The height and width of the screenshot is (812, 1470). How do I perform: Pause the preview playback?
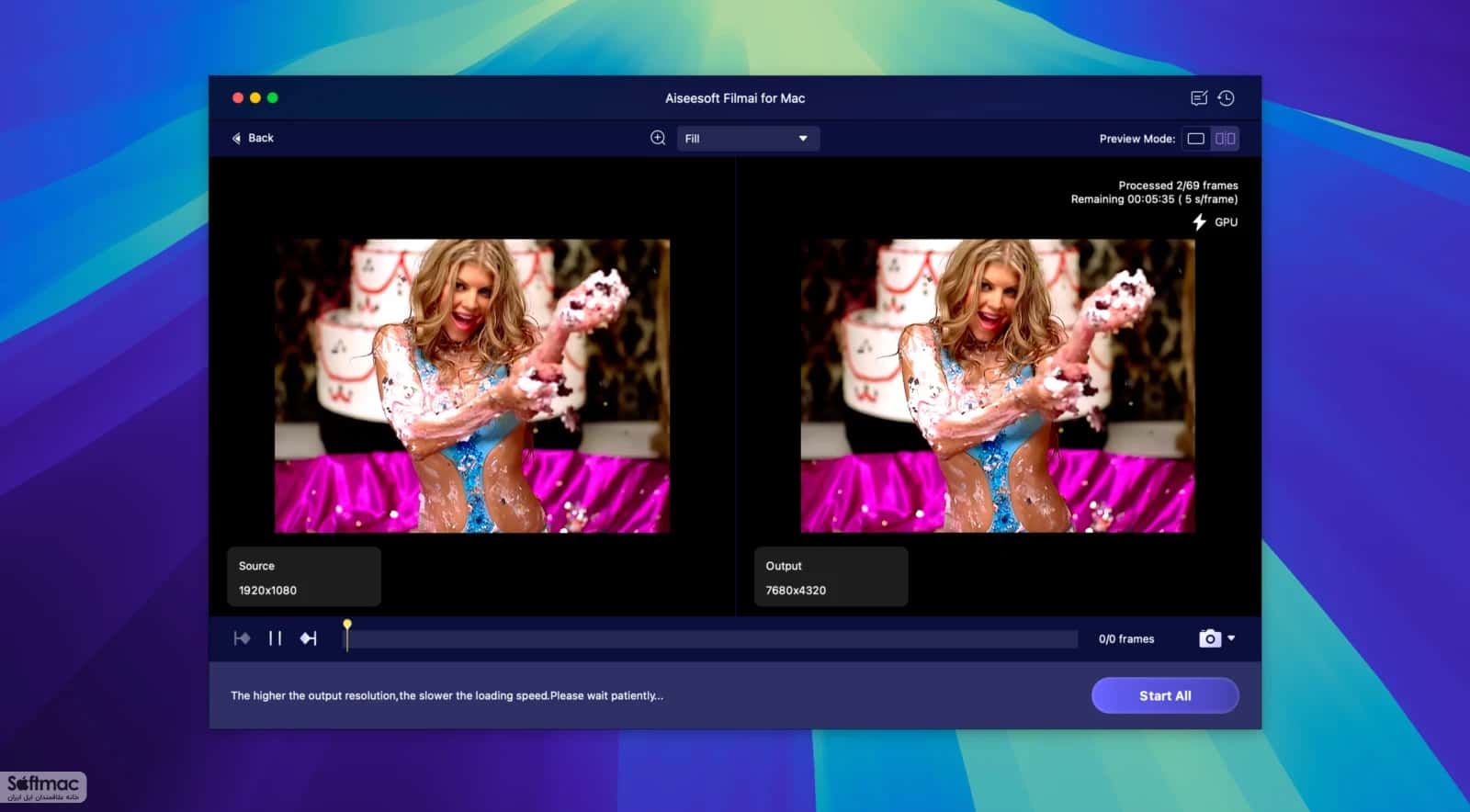[275, 638]
